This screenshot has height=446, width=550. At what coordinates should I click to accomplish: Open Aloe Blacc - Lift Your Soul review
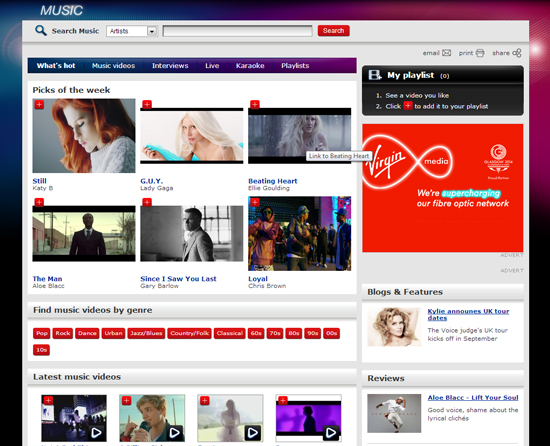pyautogui.click(x=473, y=398)
